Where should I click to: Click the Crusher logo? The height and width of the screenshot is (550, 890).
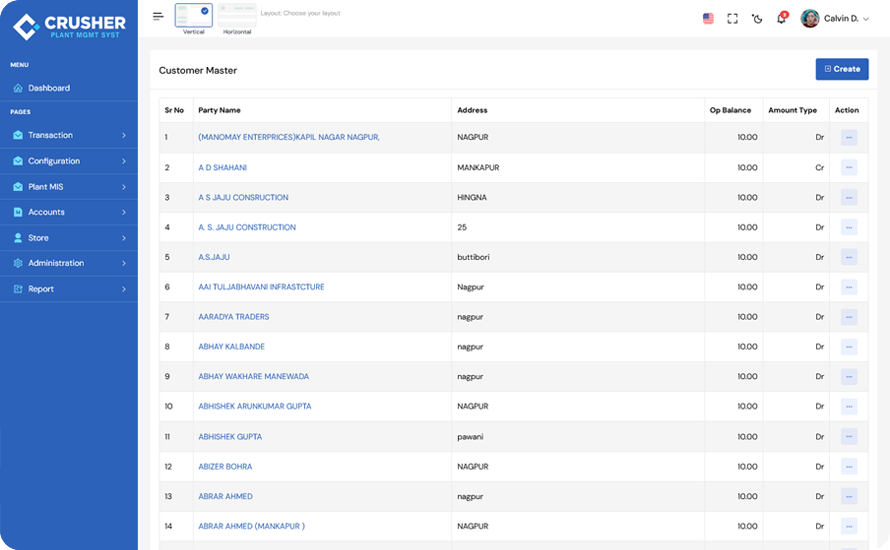(x=69, y=26)
